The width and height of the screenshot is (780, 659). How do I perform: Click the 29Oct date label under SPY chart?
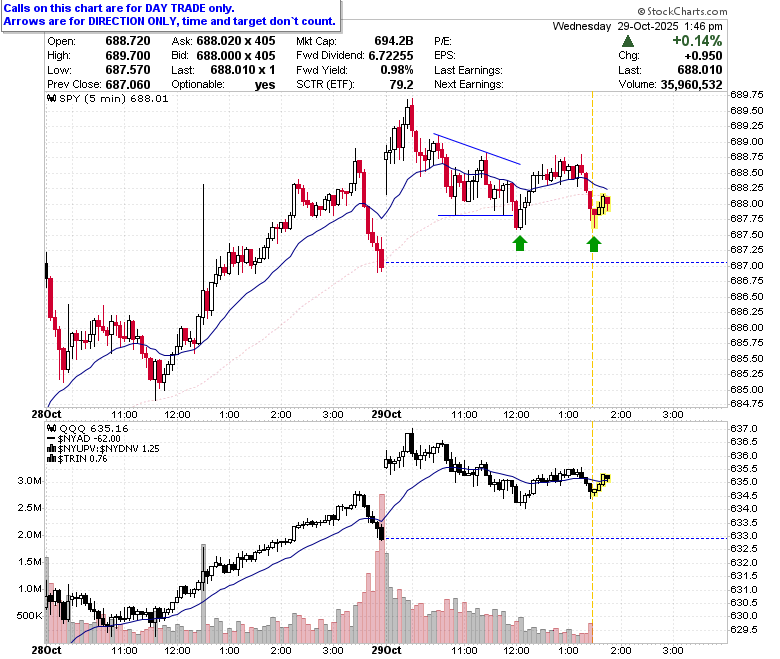tap(387, 414)
